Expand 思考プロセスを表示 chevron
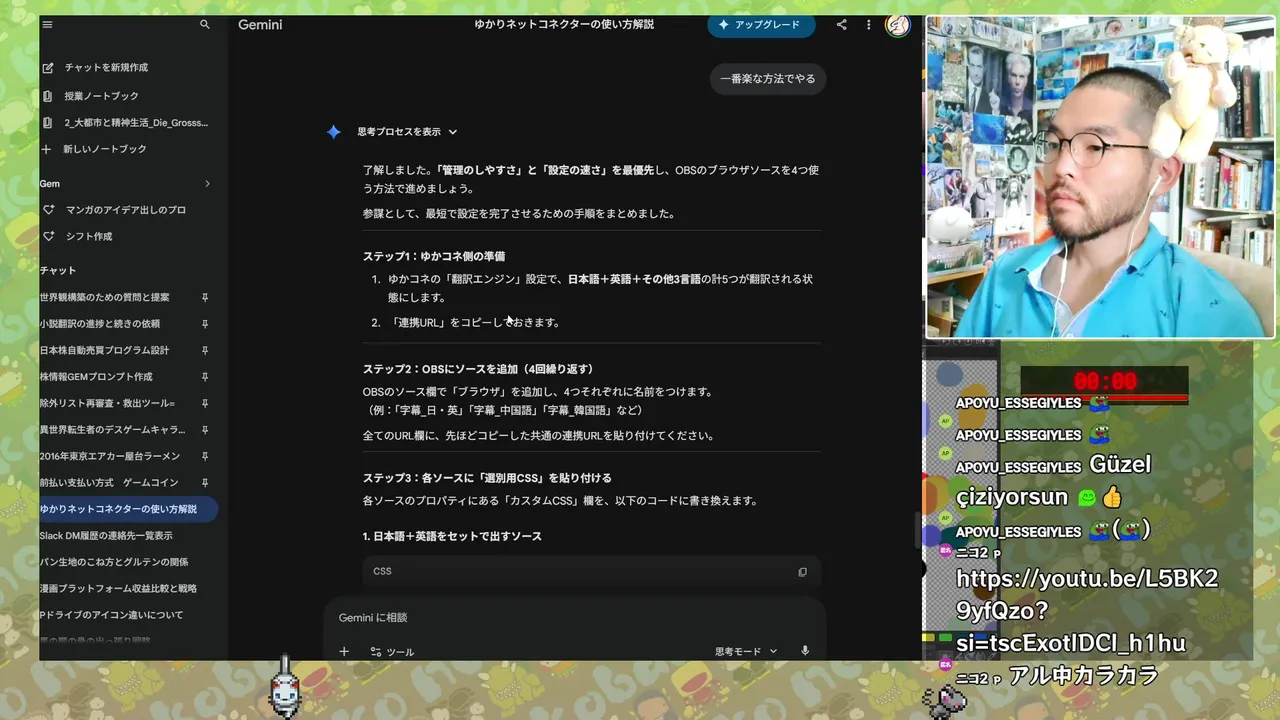The height and width of the screenshot is (720, 1280). click(453, 132)
